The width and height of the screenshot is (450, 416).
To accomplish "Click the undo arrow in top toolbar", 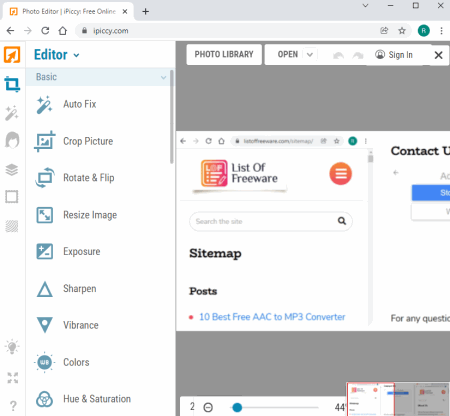I will [338, 55].
